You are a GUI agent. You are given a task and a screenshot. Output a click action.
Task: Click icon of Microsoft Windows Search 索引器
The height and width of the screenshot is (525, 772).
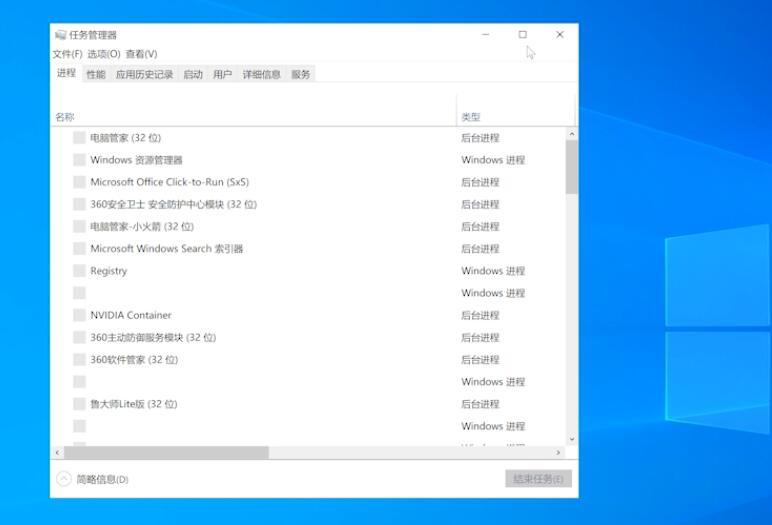click(79, 248)
